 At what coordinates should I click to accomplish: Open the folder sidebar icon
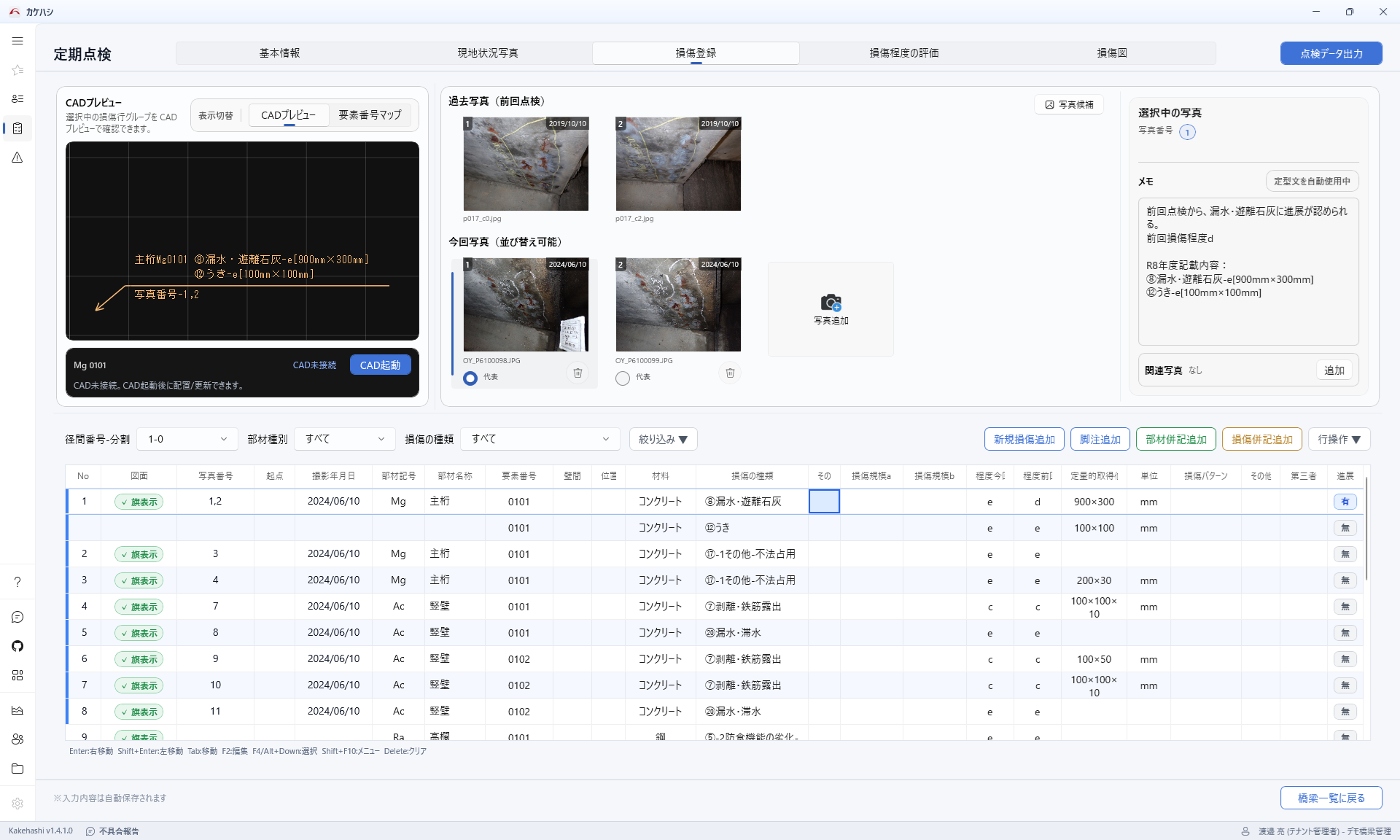pyautogui.click(x=17, y=769)
